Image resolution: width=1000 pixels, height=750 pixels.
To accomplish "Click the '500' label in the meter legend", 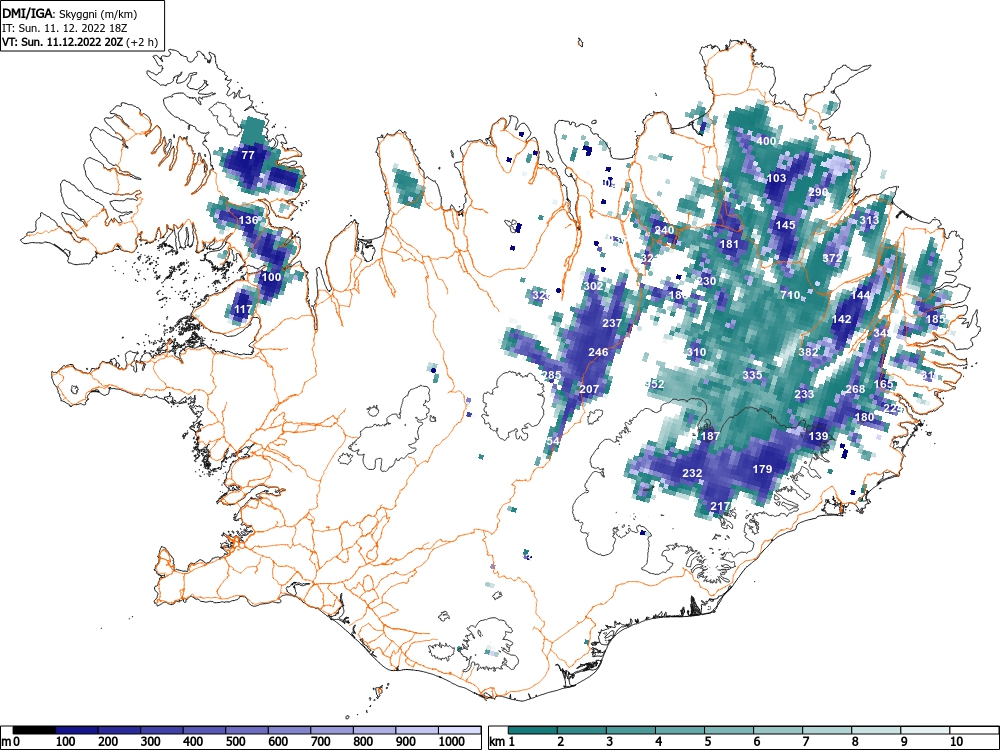I will click(235, 741).
